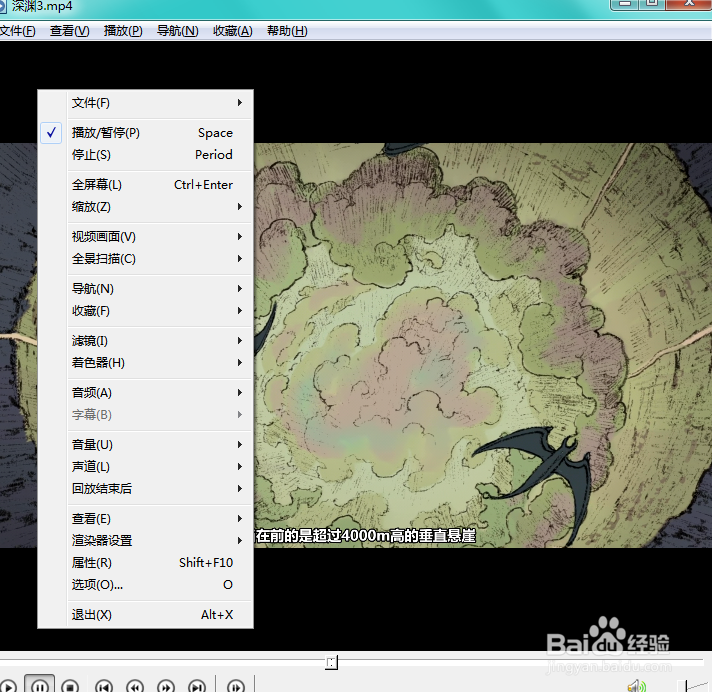Select 退出(X) in the context menu
This screenshot has height=692, width=712.
(145, 615)
